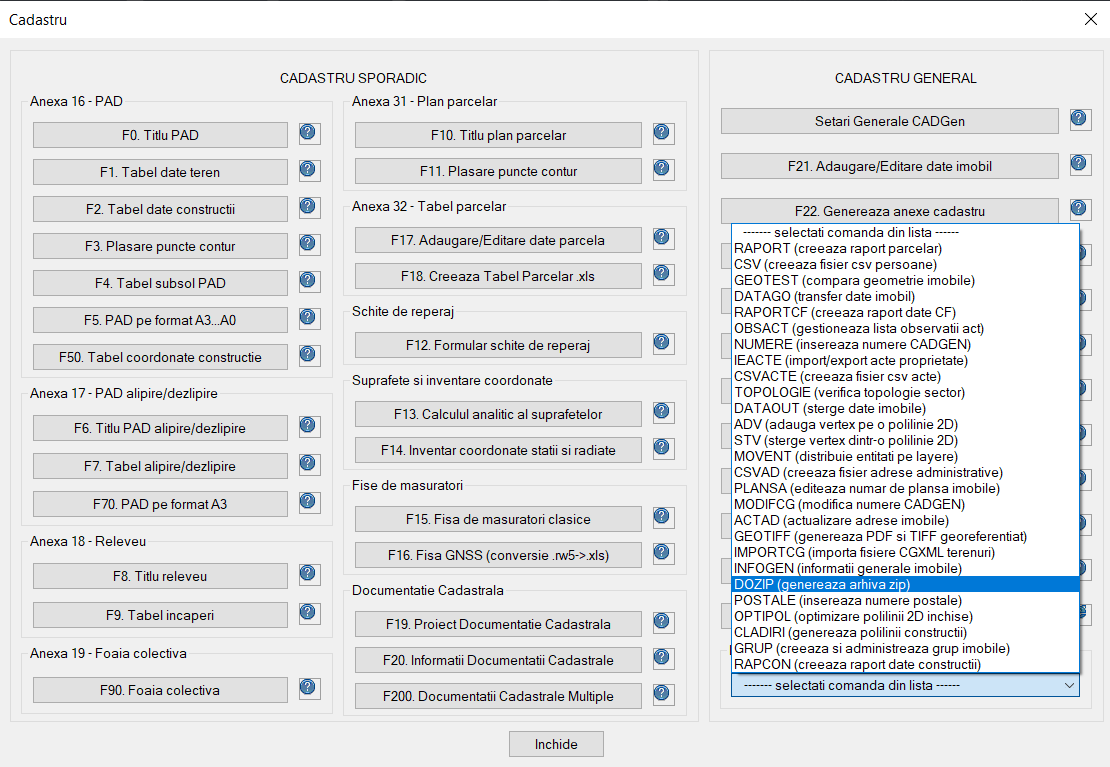Click F50. Tabel coordonate constructie

pyautogui.click(x=160, y=357)
